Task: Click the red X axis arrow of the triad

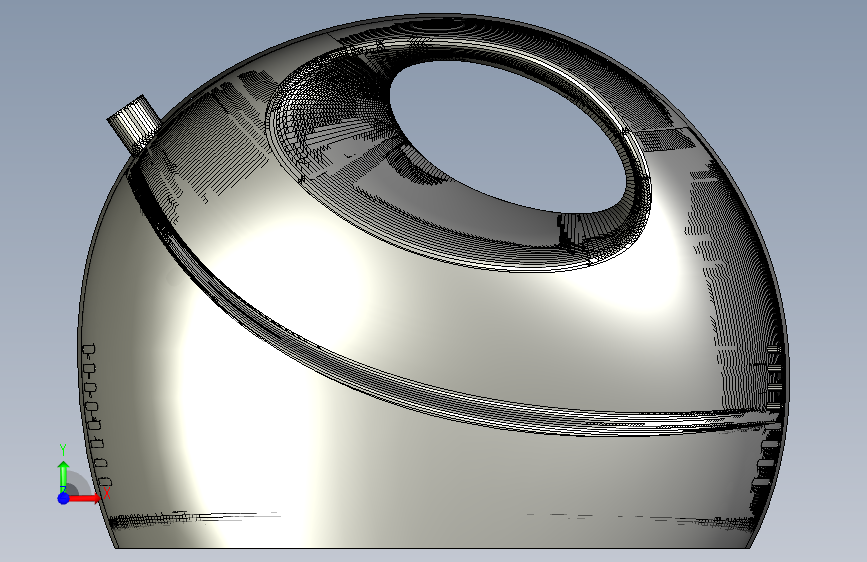Action: [x=84, y=498]
